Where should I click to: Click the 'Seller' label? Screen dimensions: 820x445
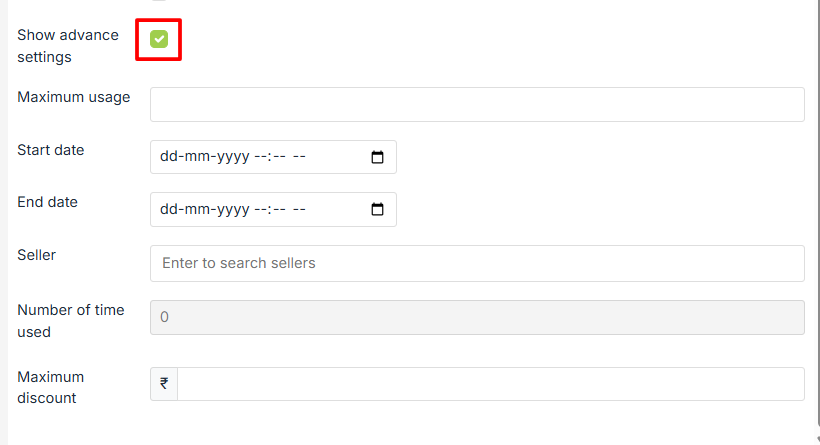tap(36, 255)
